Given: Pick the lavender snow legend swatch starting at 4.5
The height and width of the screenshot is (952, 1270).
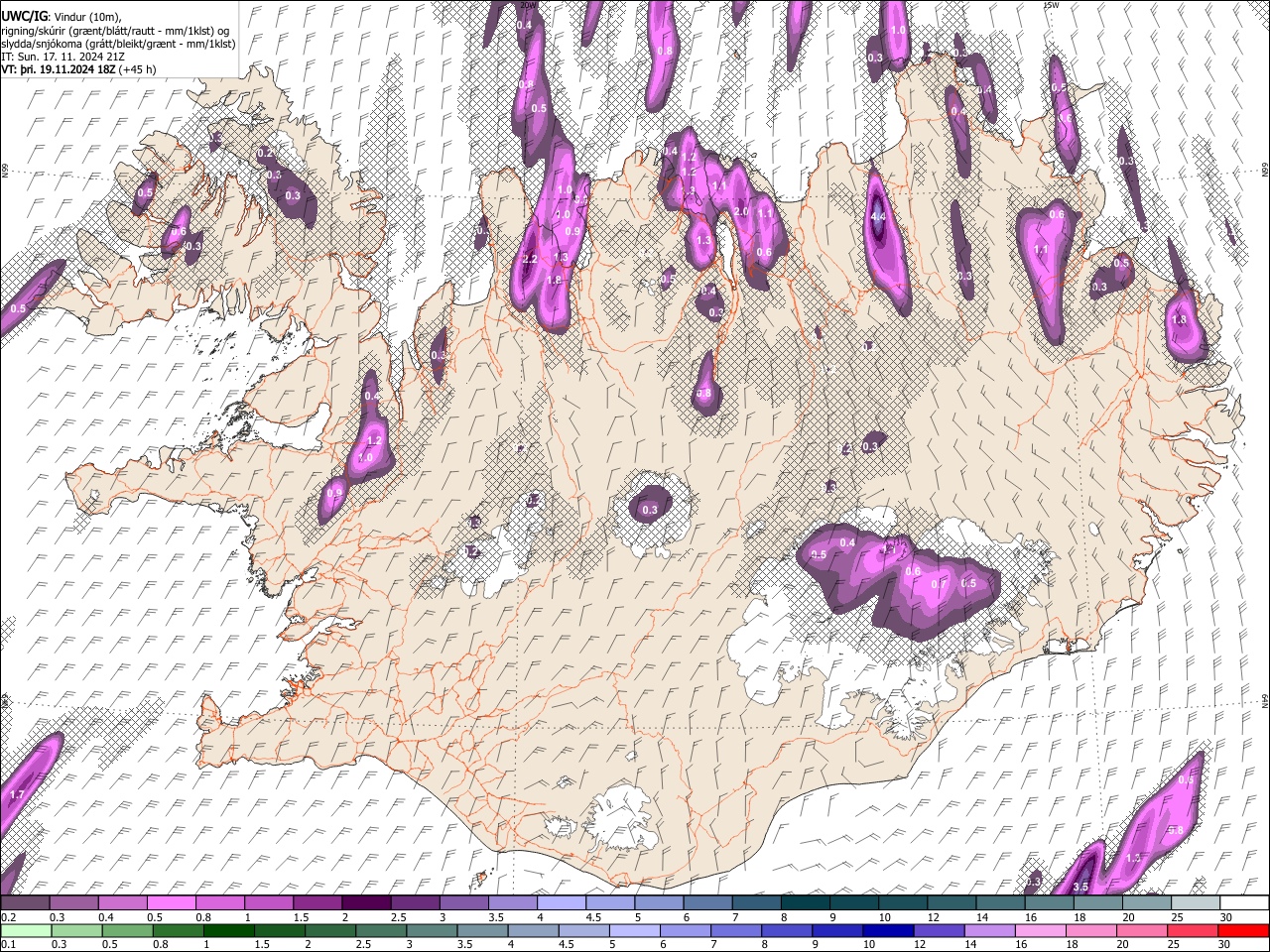Looking at the screenshot, I should pyautogui.click(x=610, y=902).
